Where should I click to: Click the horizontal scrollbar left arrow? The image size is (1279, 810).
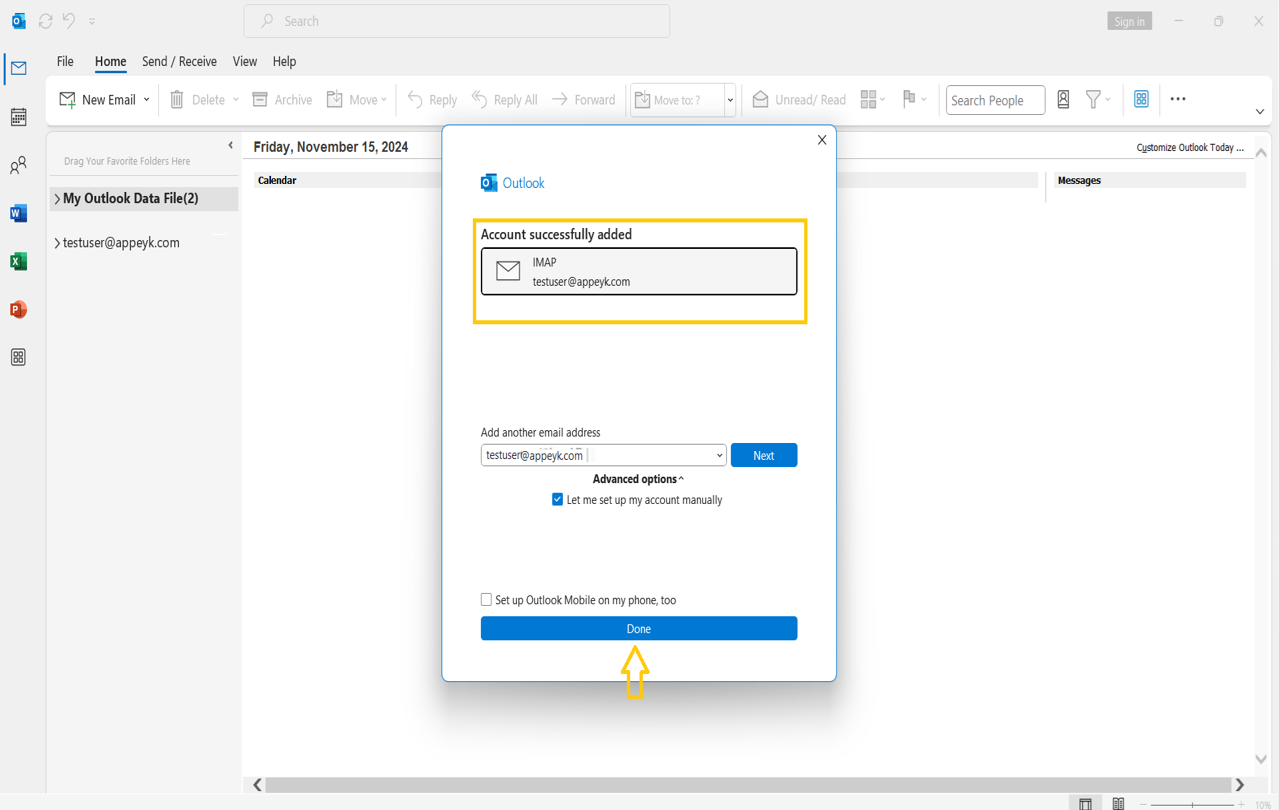pos(258,785)
